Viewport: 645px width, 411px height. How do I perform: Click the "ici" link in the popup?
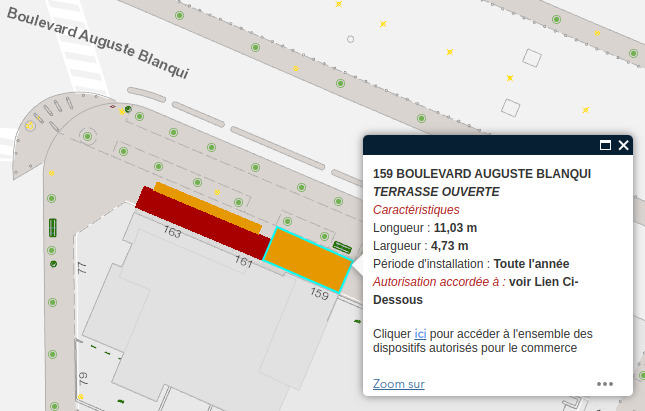[x=421, y=333]
